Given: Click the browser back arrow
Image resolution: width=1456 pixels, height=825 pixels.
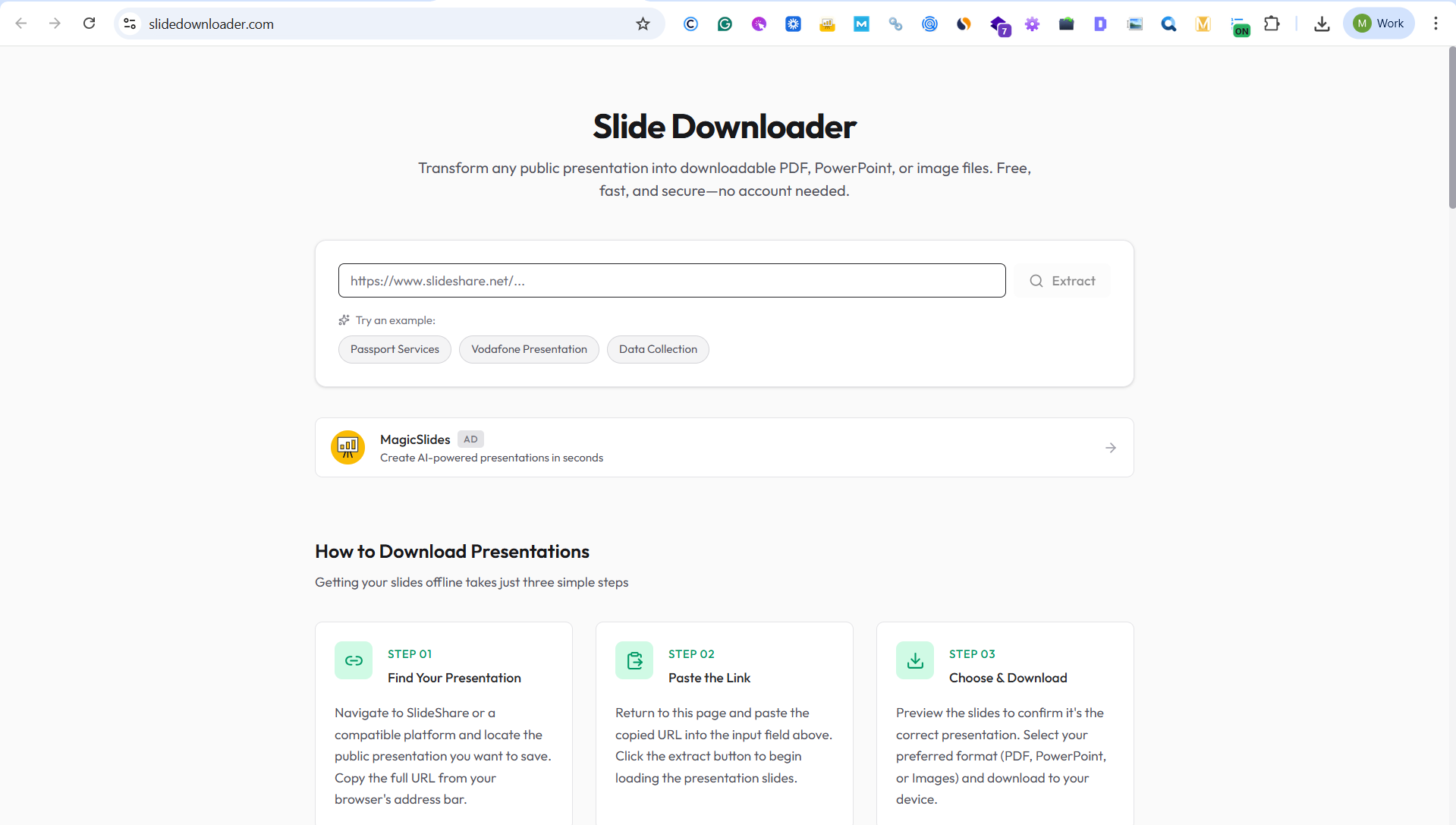Looking at the screenshot, I should tap(21, 24).
